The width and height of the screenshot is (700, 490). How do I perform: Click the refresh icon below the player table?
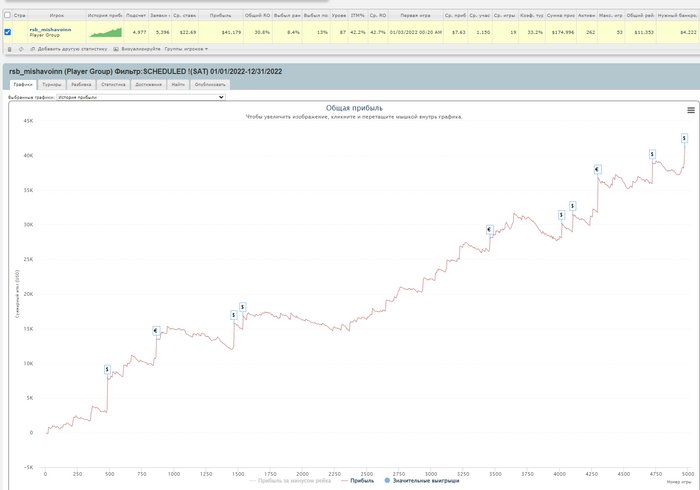coord(21,49)
